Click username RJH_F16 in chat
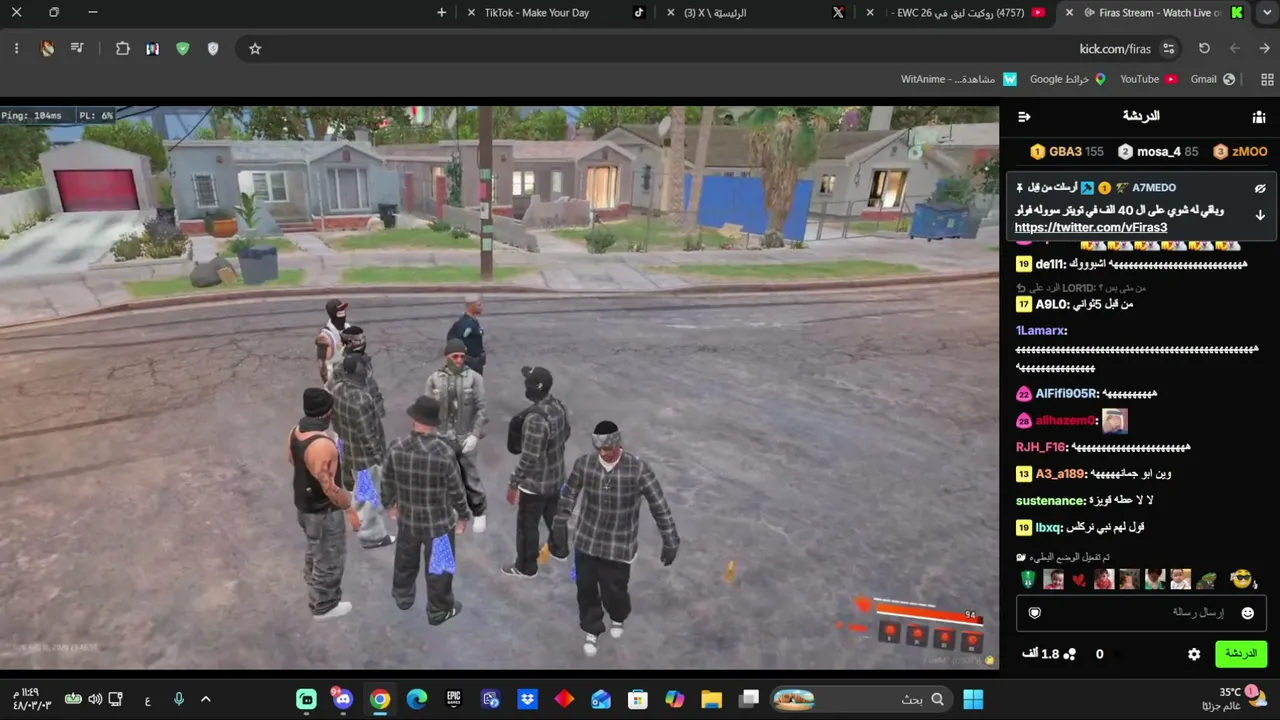Image resolution: width=1280 pixels, height=720 pixels. point(1041,448)
